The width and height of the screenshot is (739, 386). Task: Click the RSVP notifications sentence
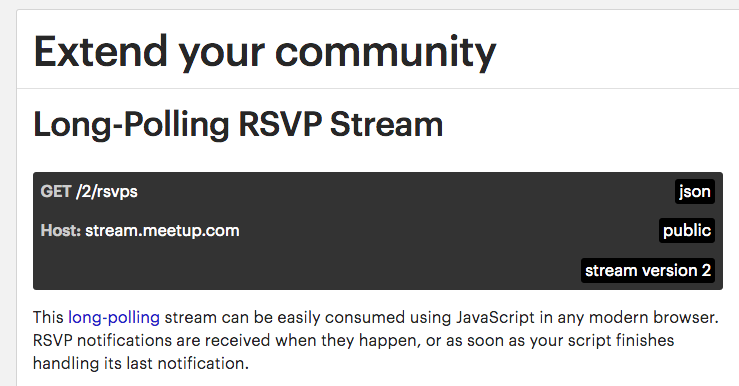pos(353,340)
